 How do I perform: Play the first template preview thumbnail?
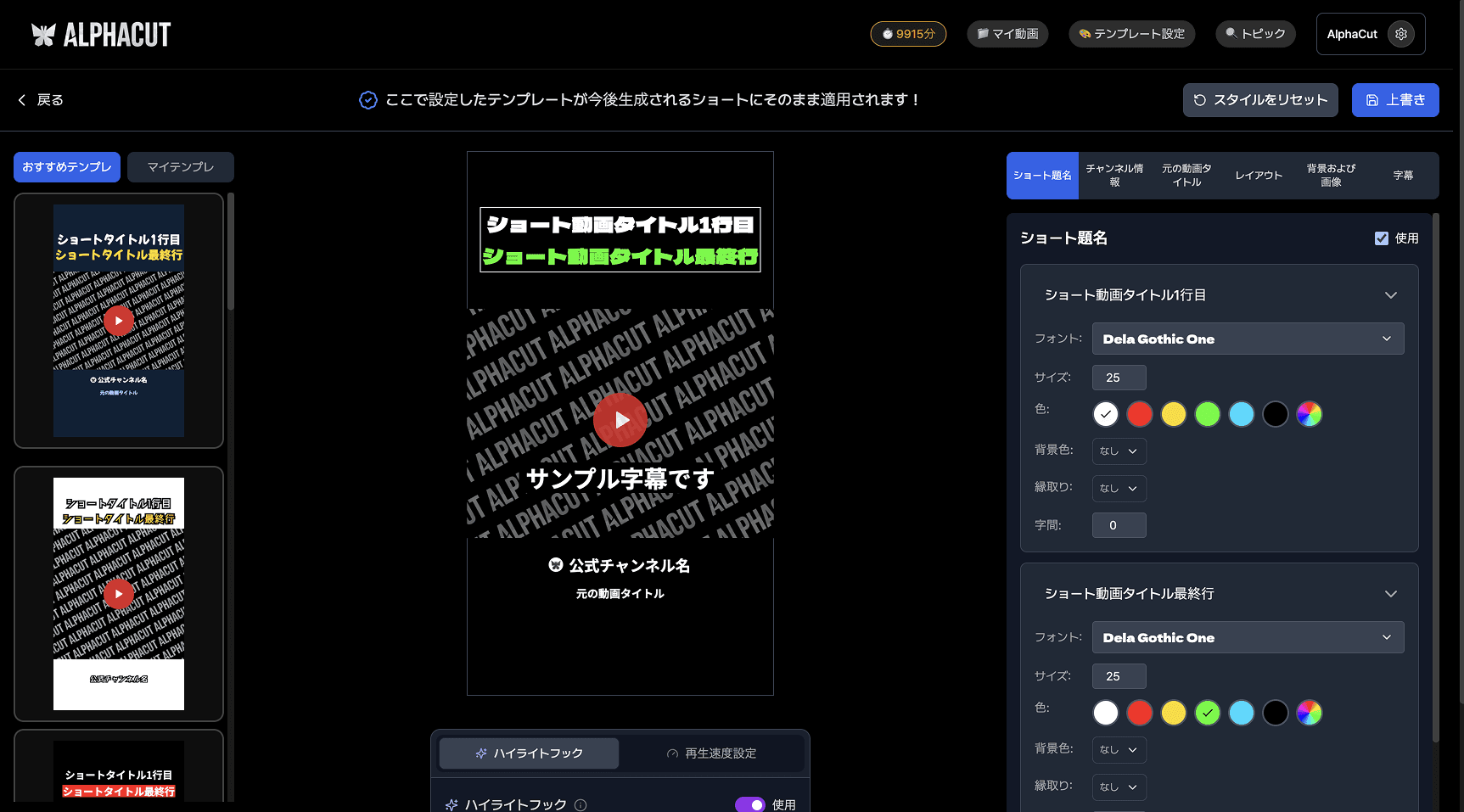click(118, 321)
